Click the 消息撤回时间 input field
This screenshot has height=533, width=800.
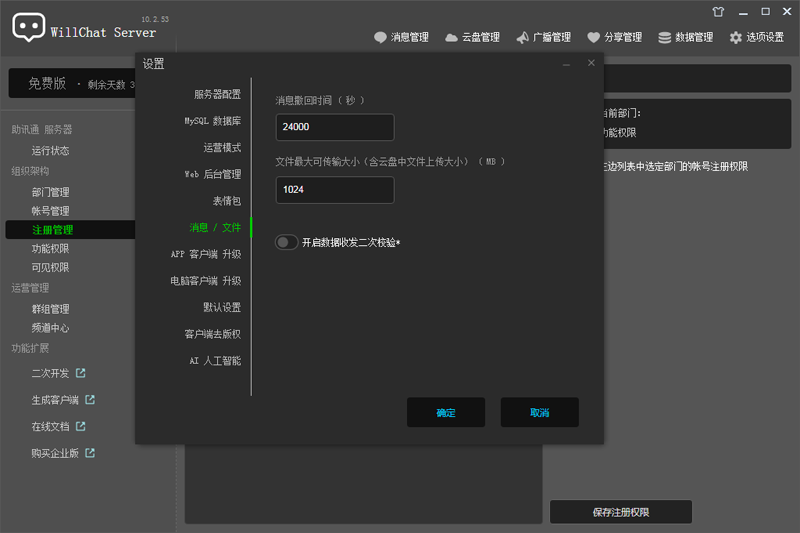click(x=335, y=127)
